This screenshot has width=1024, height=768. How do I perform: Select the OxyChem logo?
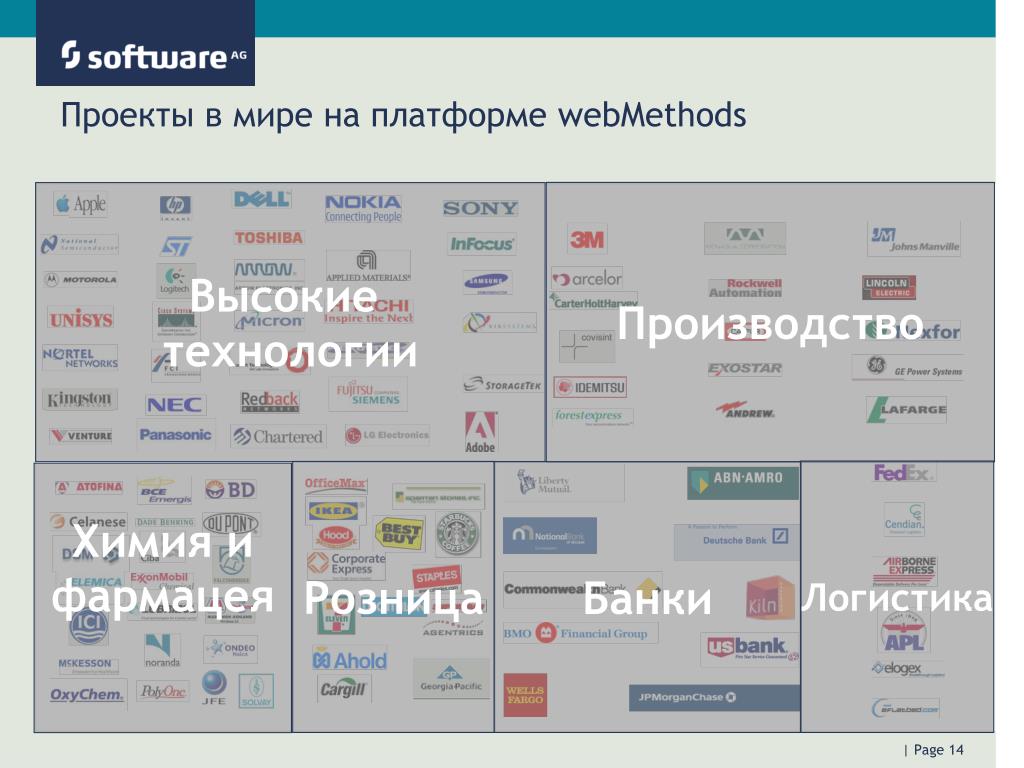88,694
